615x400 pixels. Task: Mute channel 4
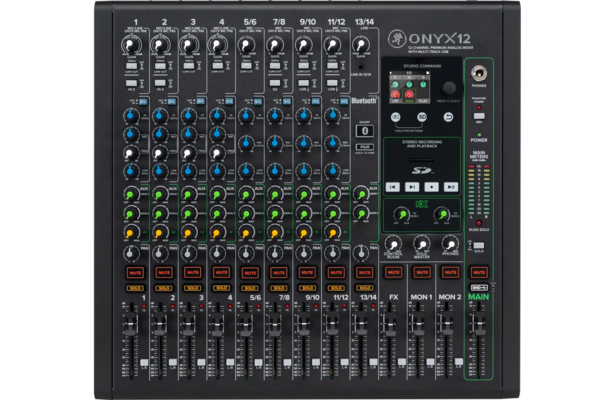coord(221,273)
